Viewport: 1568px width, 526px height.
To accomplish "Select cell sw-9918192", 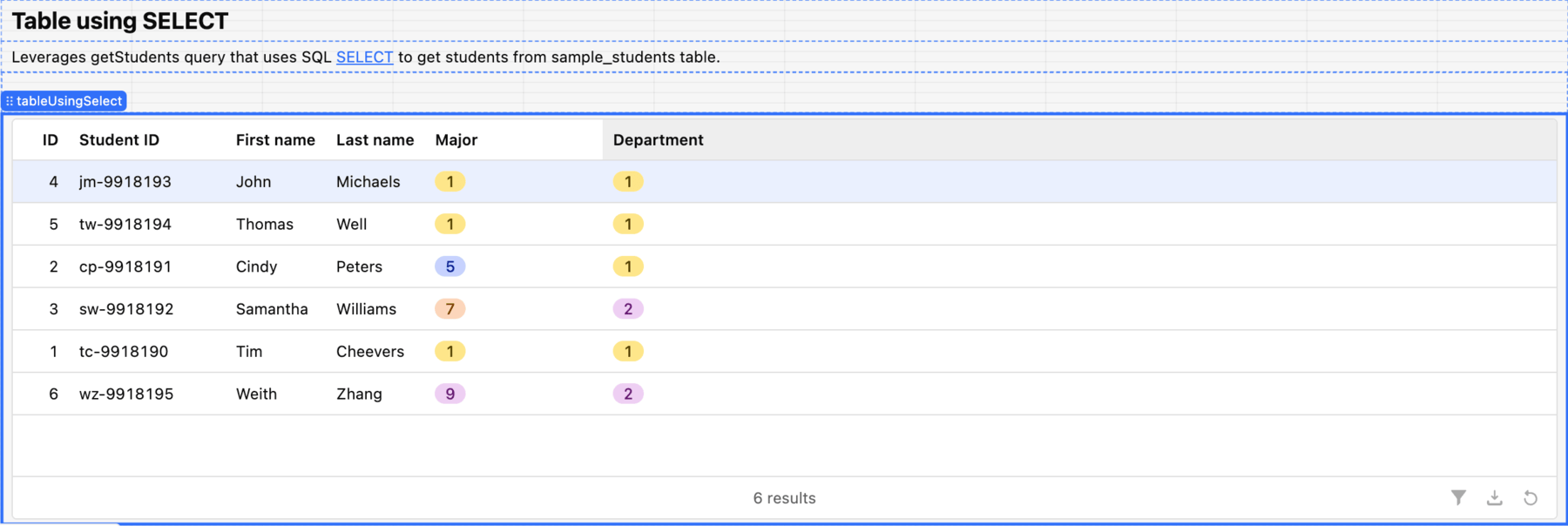I will coord(126,309).
